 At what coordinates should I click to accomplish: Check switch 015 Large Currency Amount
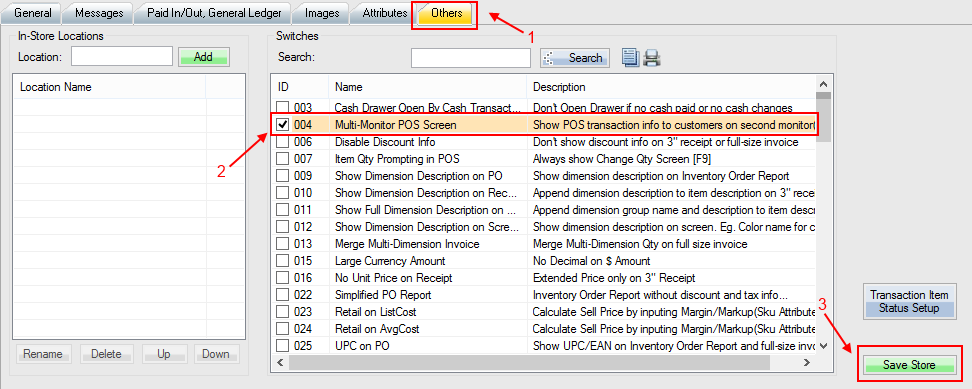coord(283,261)
